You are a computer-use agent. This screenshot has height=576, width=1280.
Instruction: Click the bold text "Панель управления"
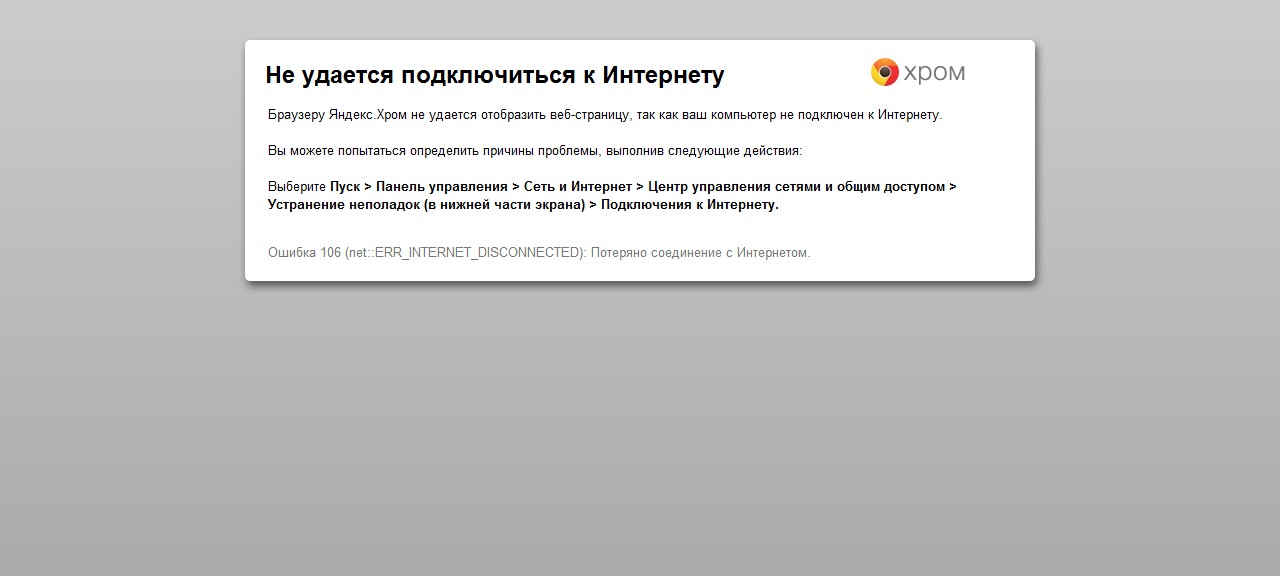[x=442, y=187]
